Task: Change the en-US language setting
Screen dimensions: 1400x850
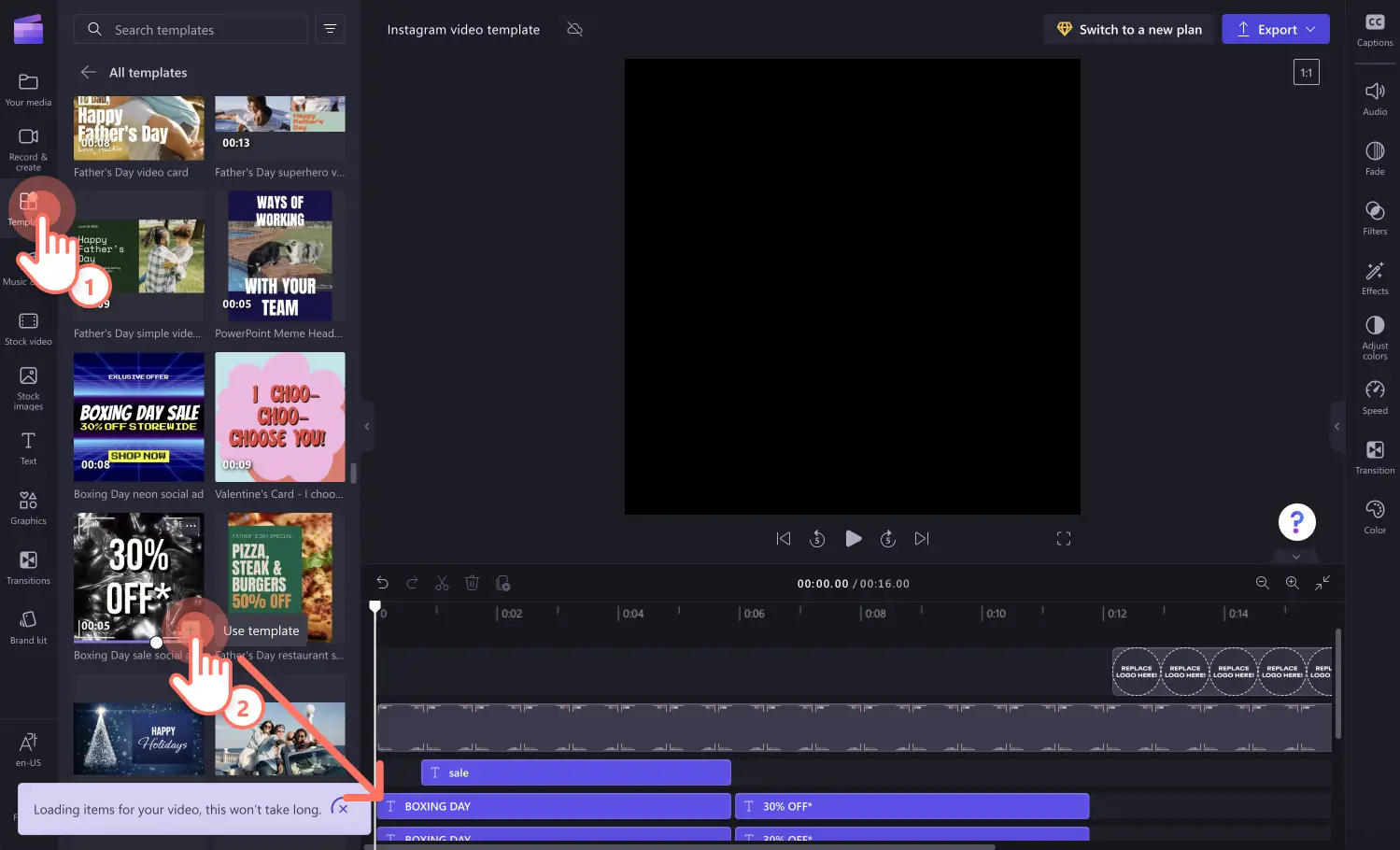Action: tap(28, 749)
